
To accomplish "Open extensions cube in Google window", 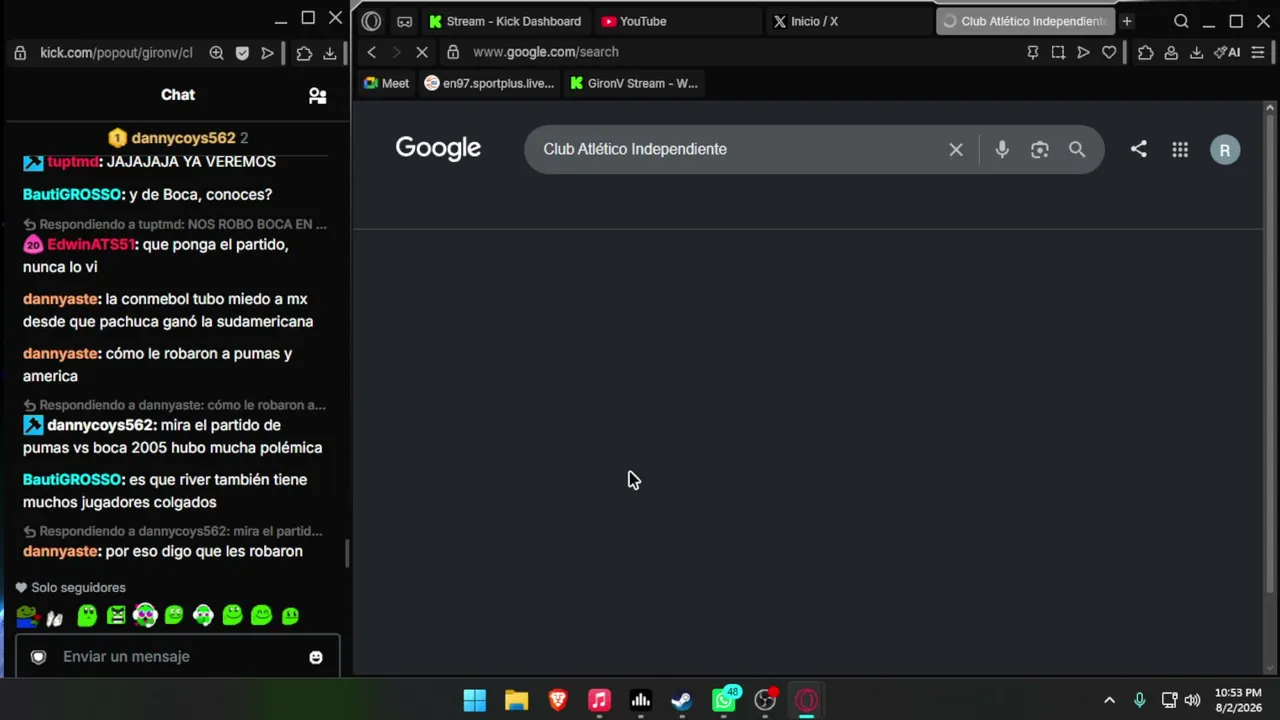I will (x=1146, y=52).
